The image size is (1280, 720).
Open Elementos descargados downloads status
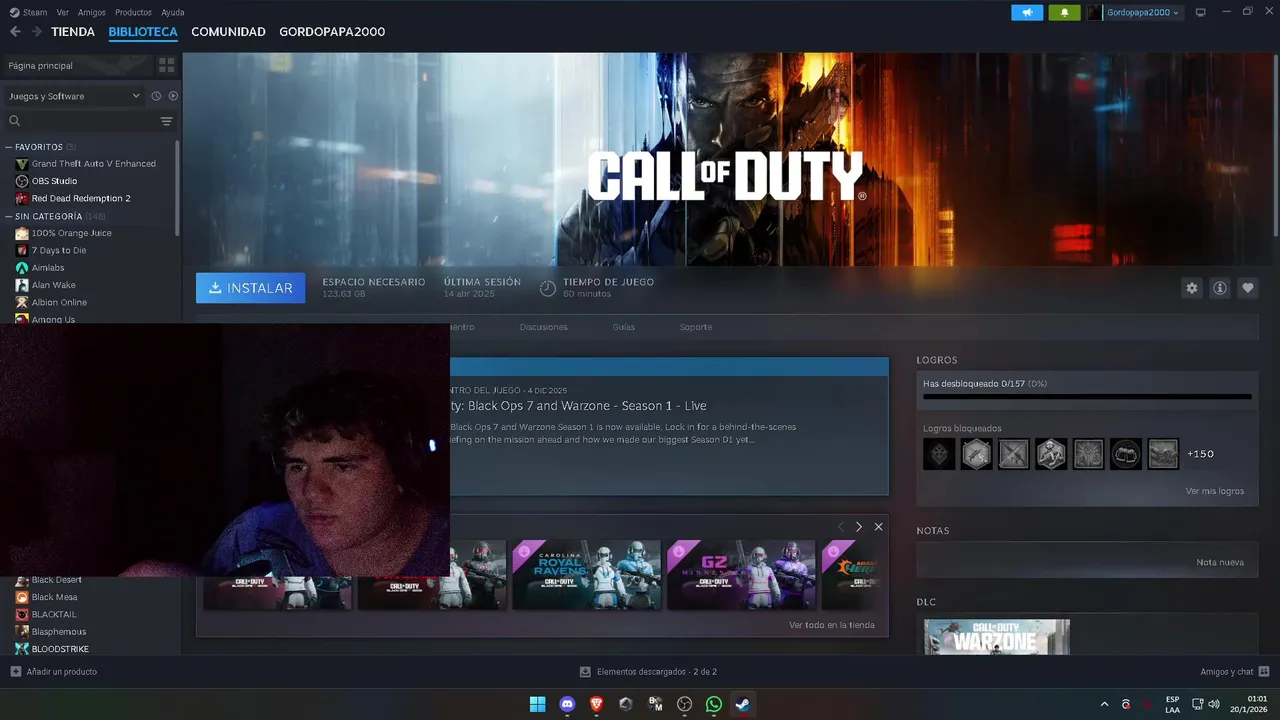[x=648, y=672]
